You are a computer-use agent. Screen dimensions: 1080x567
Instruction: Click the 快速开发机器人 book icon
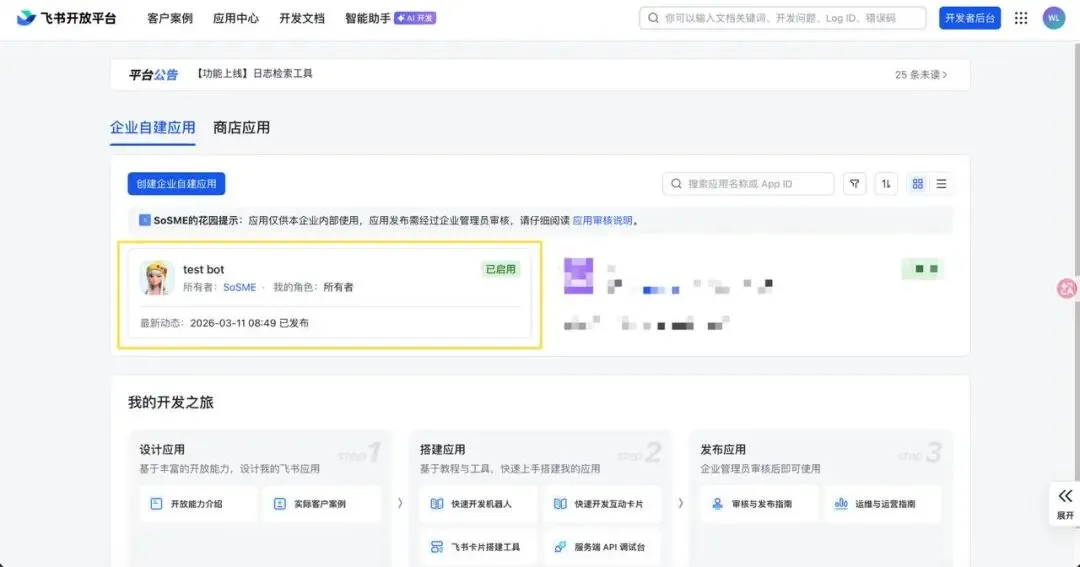click(x=437, y=504)
